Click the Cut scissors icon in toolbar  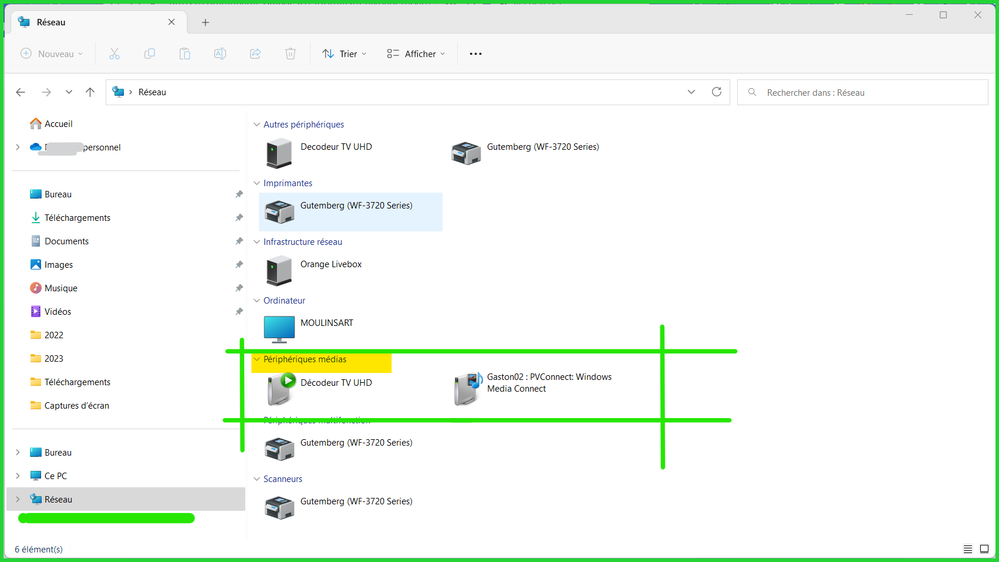click(x=114, y=54)
